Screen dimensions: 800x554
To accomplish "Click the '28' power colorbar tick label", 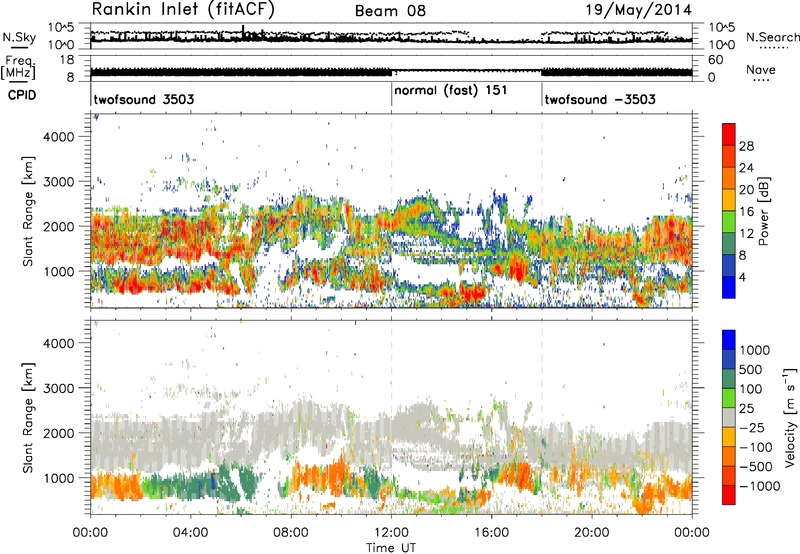I will (x=746, y=146).
